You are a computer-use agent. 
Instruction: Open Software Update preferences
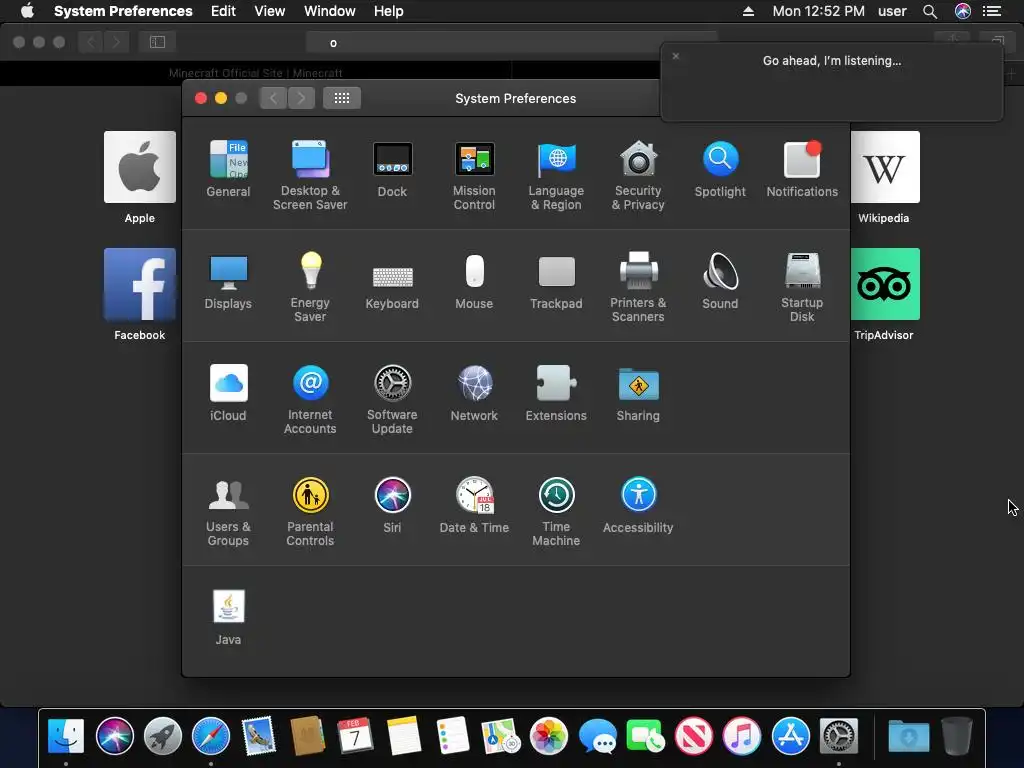(392, 399)
